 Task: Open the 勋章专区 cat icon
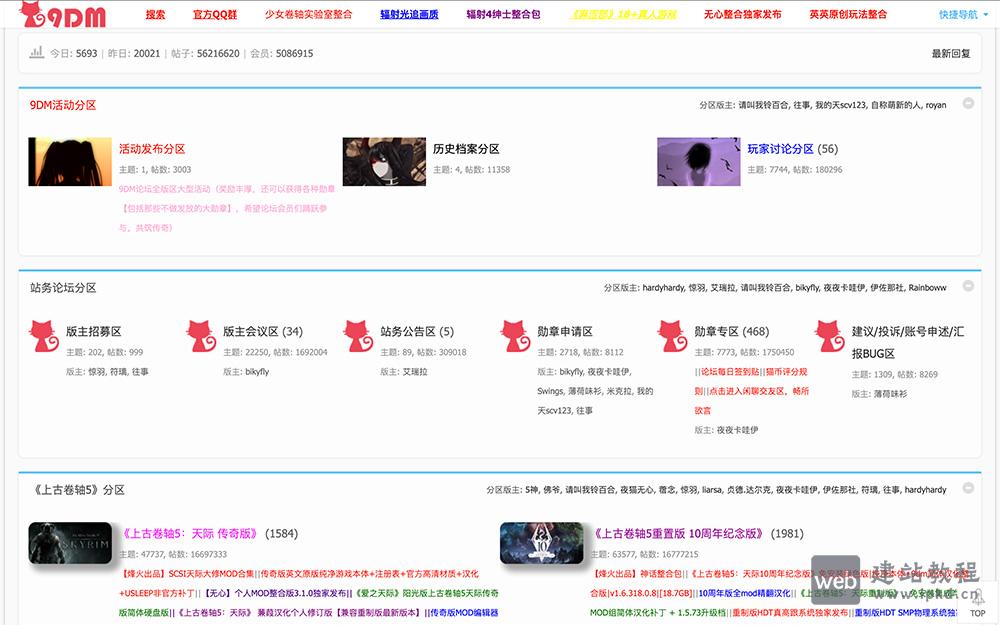pyautogui.click(x=673, y=336)
